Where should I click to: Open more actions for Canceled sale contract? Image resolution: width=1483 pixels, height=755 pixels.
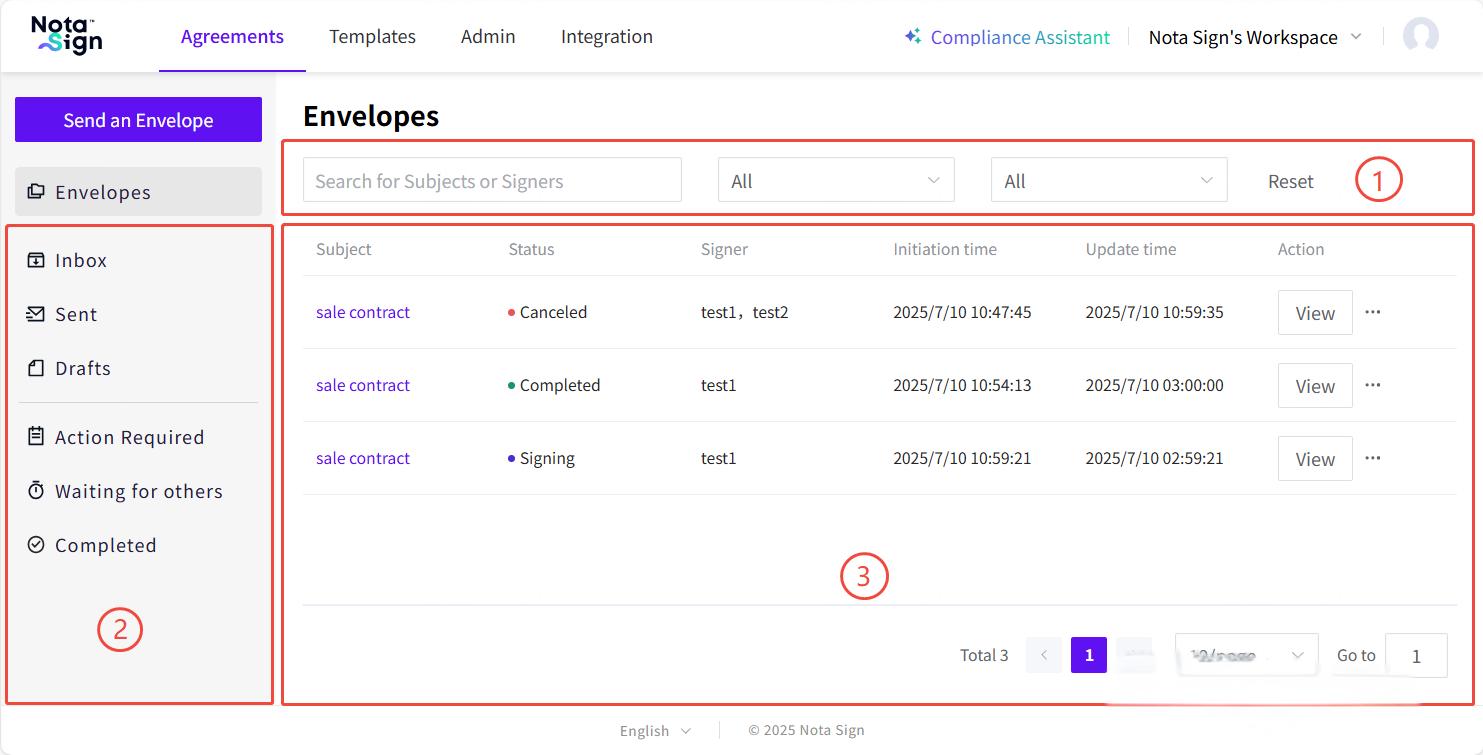[1372, 312]
